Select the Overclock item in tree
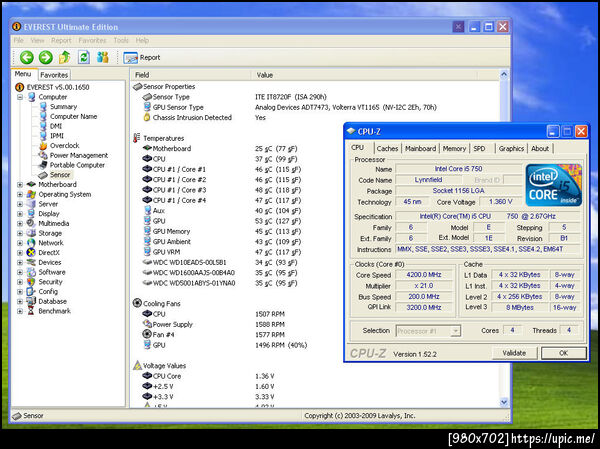 click(x=63, y=145)
